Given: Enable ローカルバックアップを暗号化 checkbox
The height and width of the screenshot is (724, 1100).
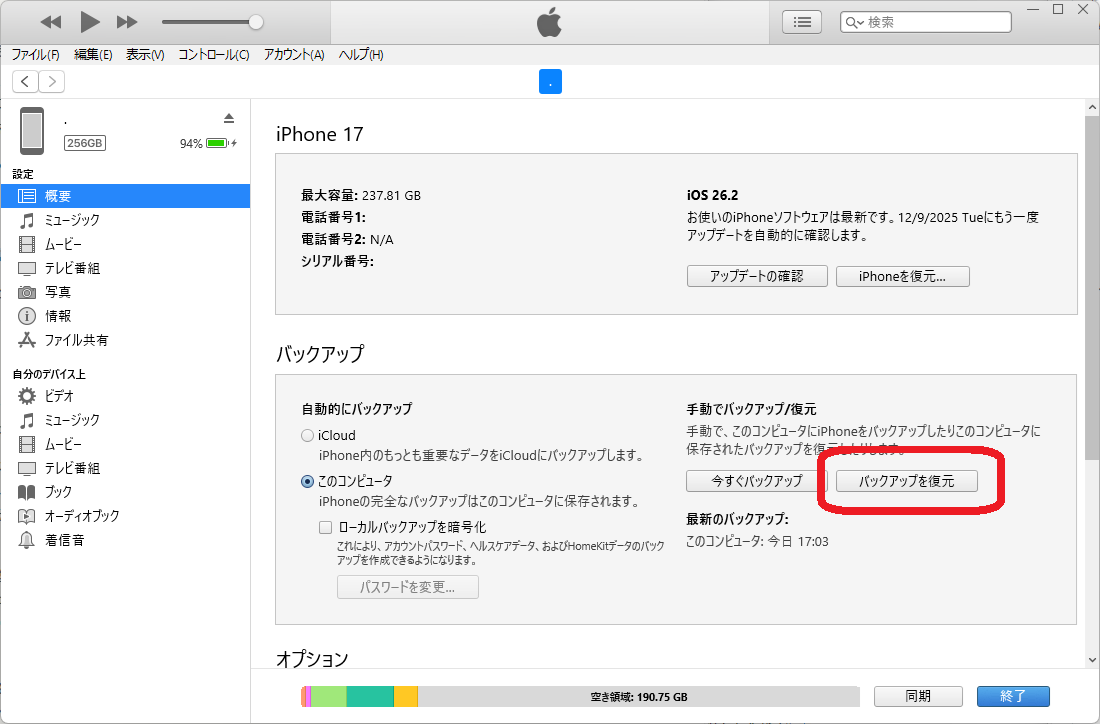Looking at the screenshot, I should click(x=326, y=527).
